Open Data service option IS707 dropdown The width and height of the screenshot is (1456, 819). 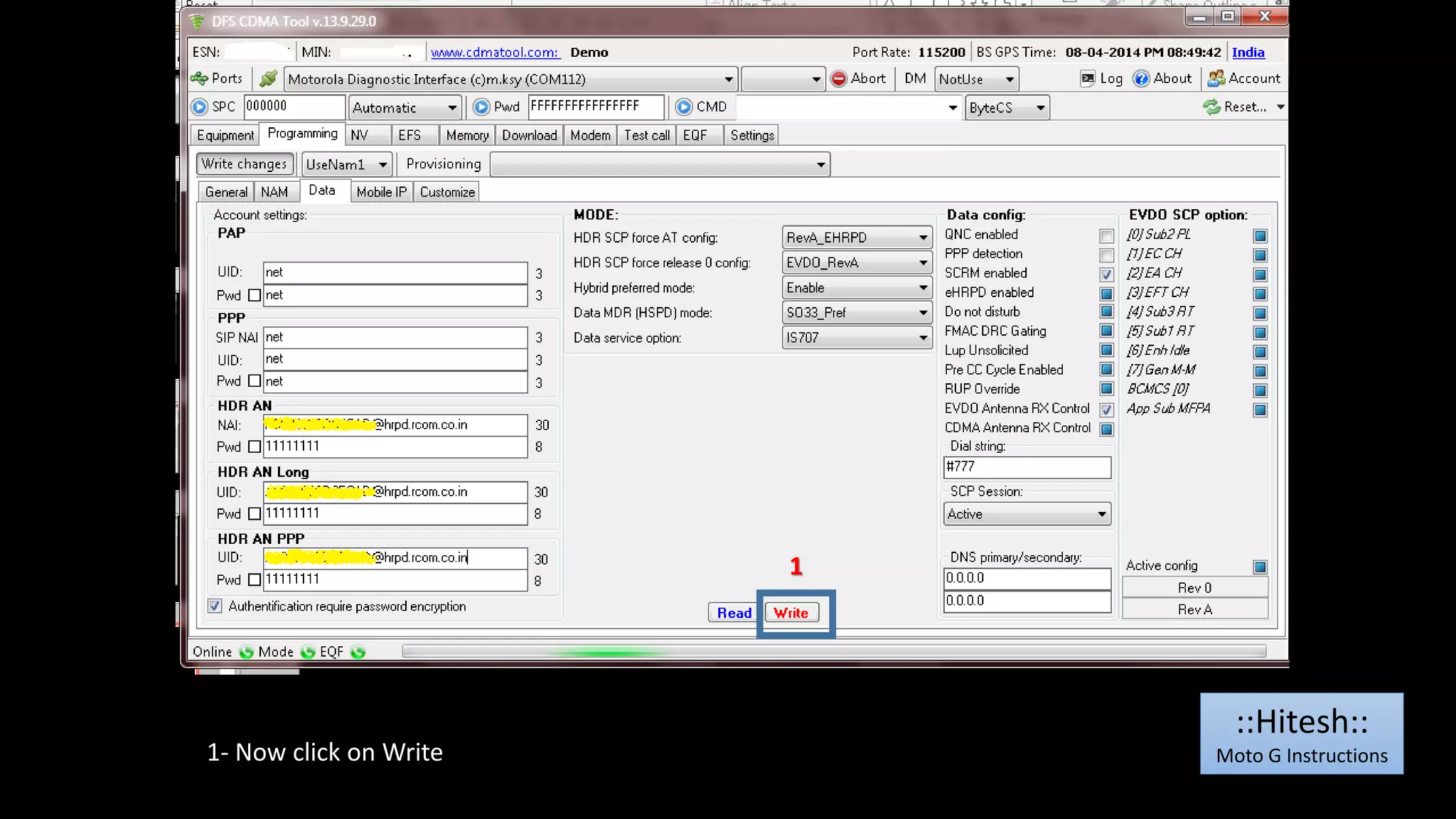(x=857, y=338)
